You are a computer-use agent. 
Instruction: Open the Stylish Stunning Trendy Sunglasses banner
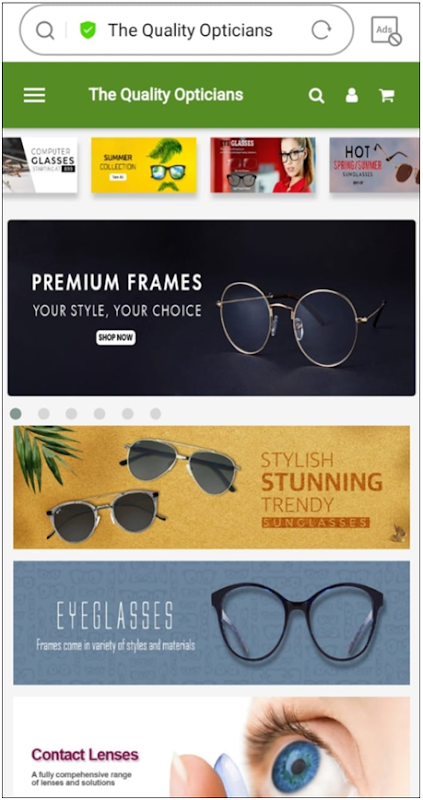(x=211, y=487)
